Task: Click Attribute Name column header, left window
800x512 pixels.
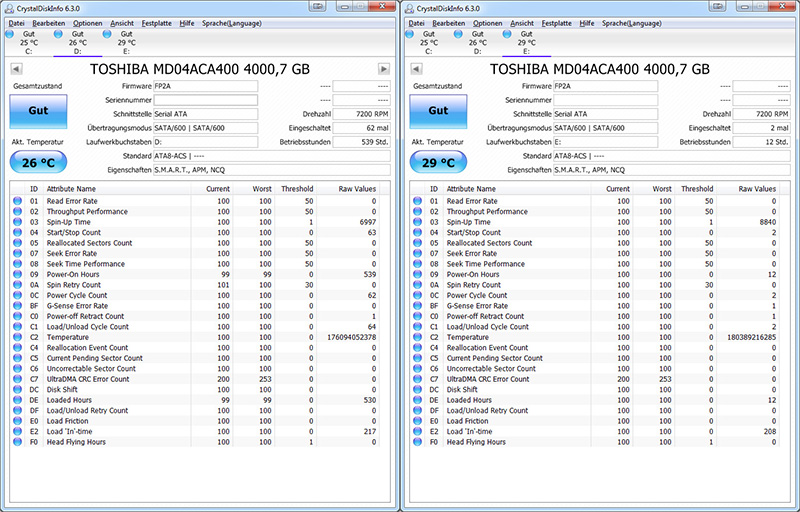Action: tap(117, 189)
